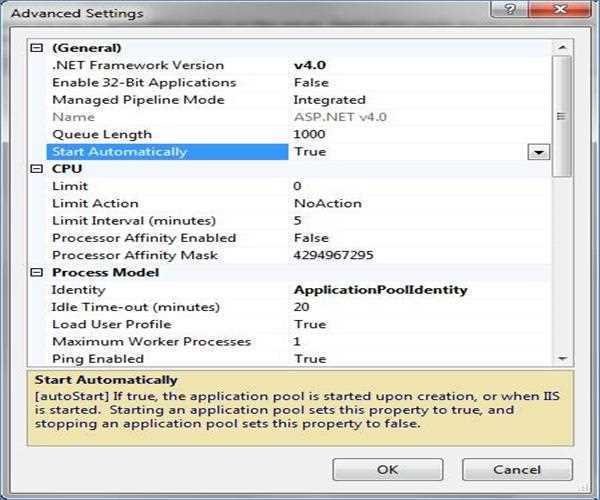Collapse the (General) section
The image size is (600, 500).
pyautogui.click(x=38, y=48)
